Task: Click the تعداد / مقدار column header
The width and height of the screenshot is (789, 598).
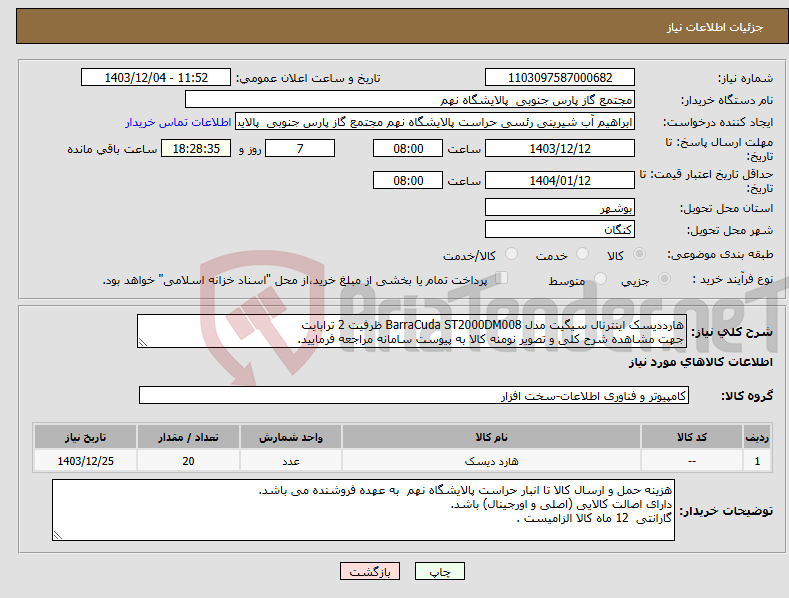Action: click(188, 437)
